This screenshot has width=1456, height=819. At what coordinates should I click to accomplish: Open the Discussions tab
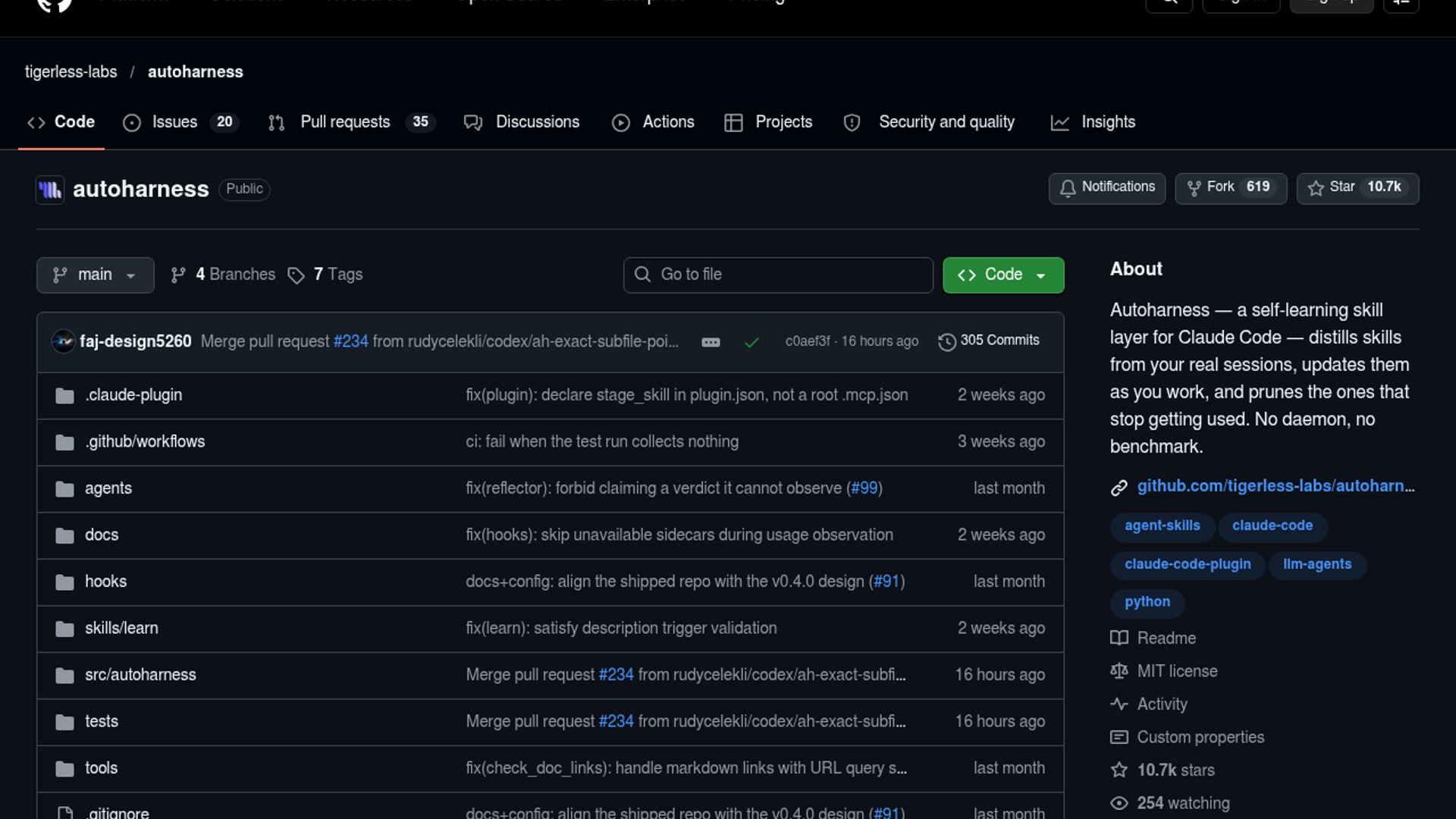click(522, 122)
